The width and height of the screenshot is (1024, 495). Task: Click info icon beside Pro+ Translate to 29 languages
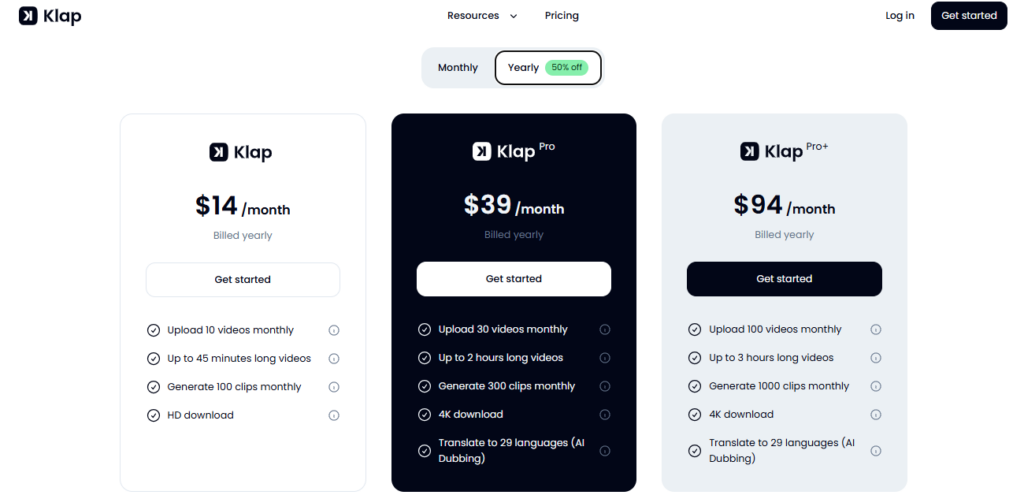876,451
